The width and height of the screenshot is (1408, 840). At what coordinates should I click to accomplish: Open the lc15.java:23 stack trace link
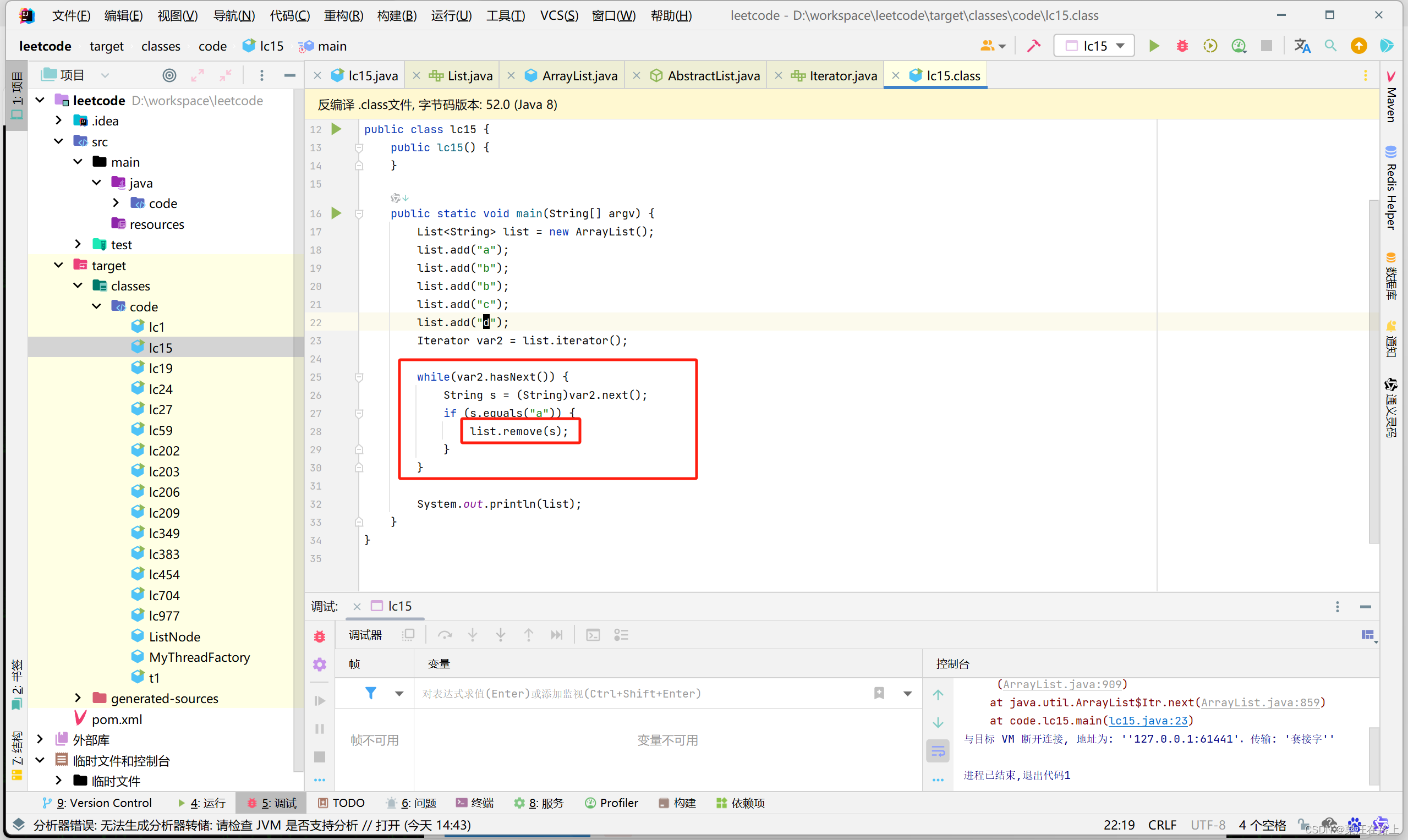[1148, 721]
